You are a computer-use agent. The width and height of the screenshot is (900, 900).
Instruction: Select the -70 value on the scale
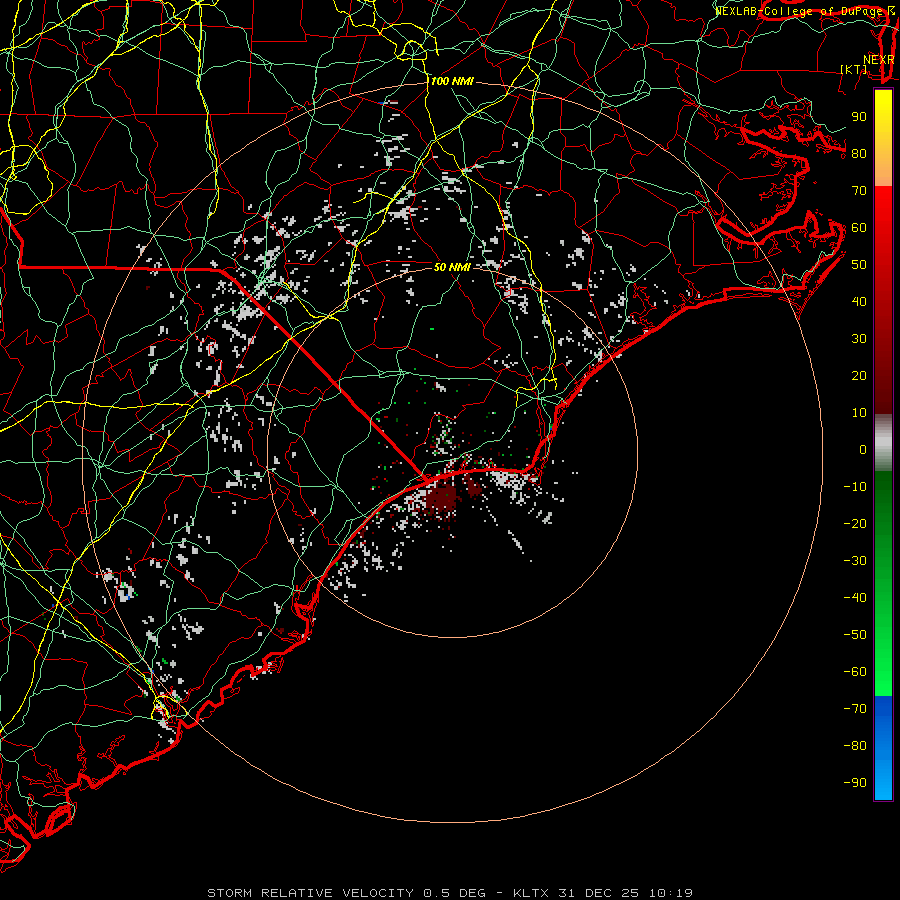click(855, 708)
